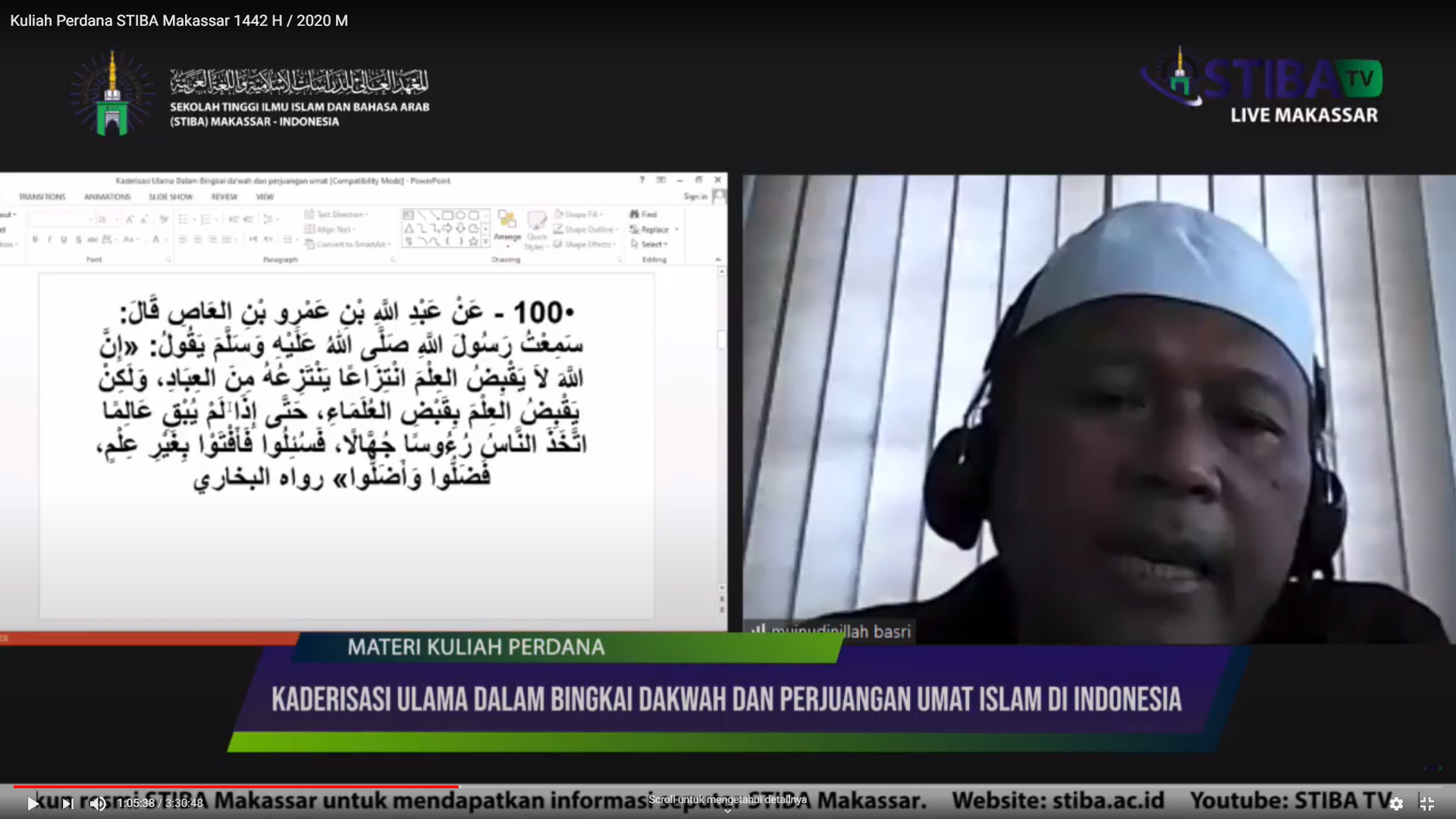The image size is (1456, 819).
Task: Switch to the Animations tab
Action: (x=107, y=197)
